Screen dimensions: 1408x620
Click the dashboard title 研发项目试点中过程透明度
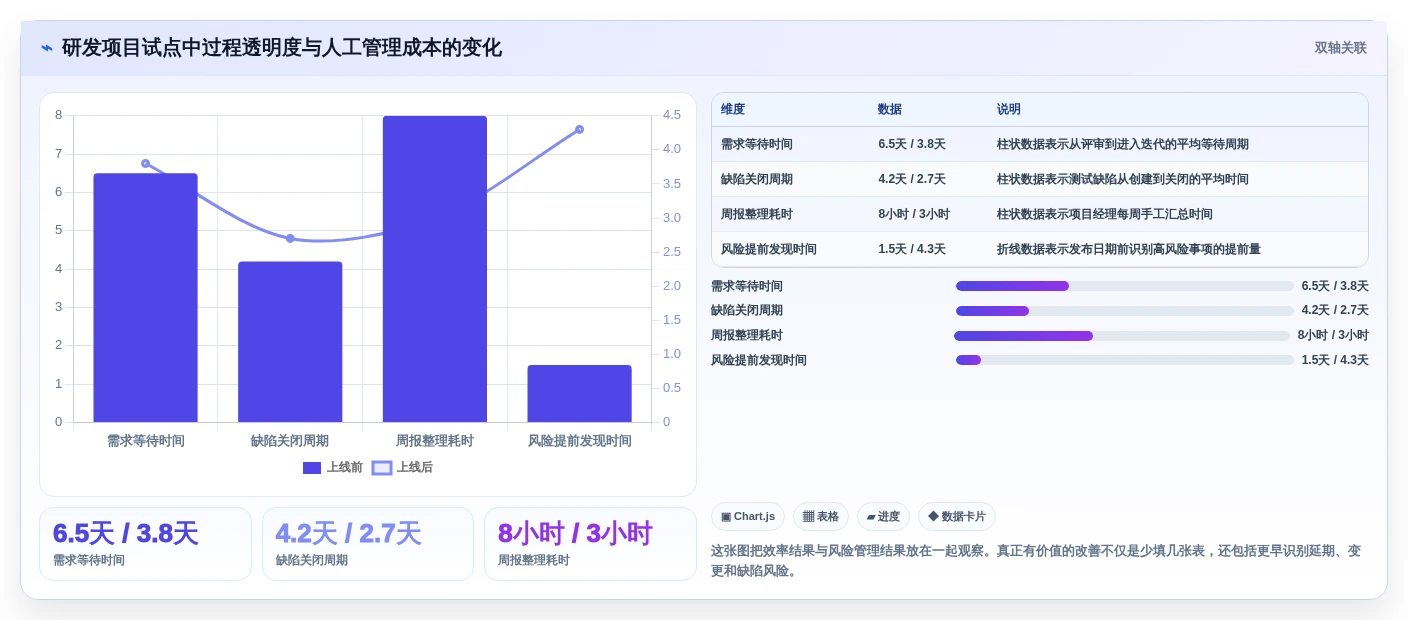282,48
